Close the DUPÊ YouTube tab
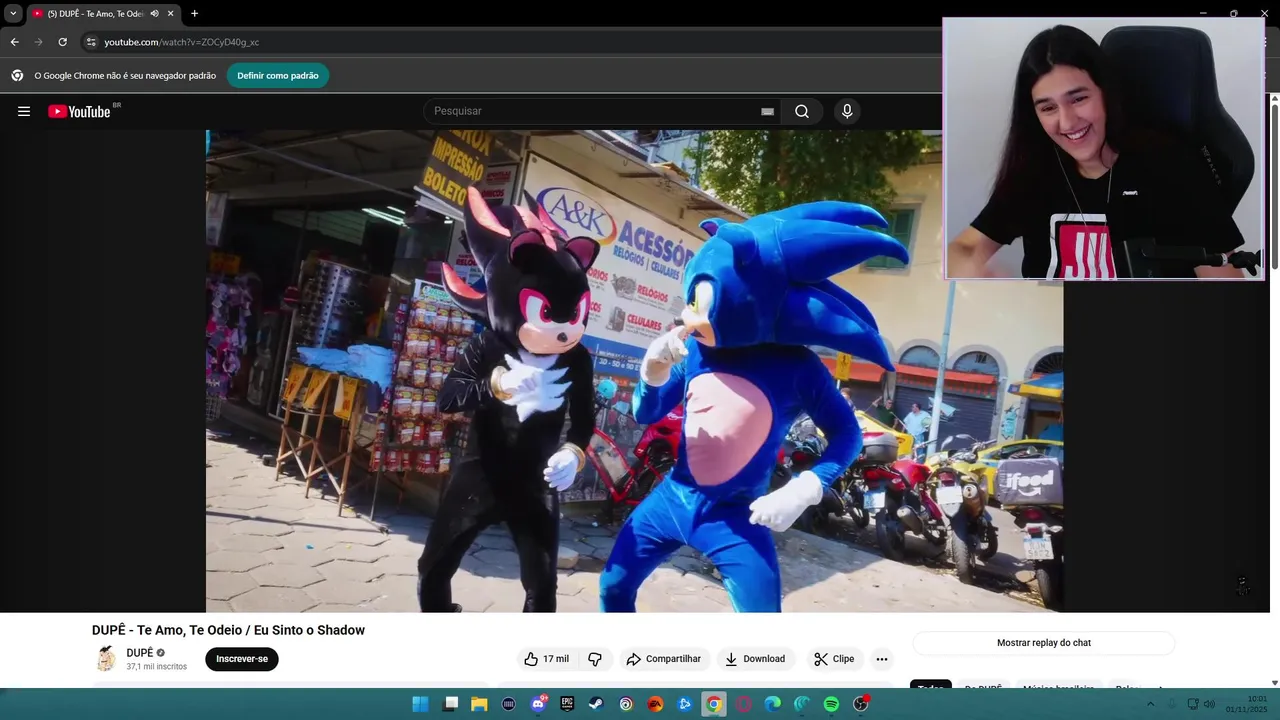The height and width of the screenshot is (720, 1280). click(170, 13)
